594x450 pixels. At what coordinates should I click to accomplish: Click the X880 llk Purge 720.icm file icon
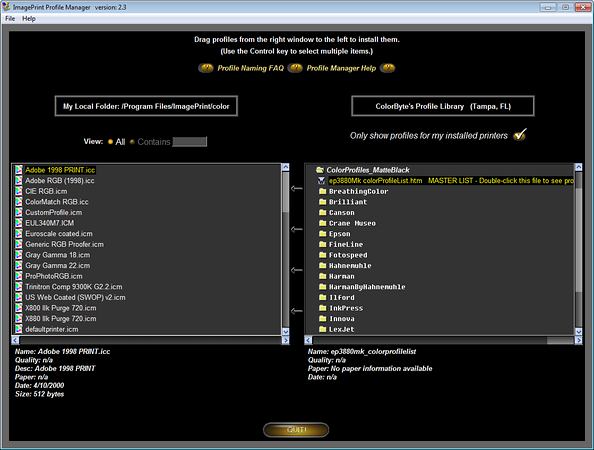19,319
